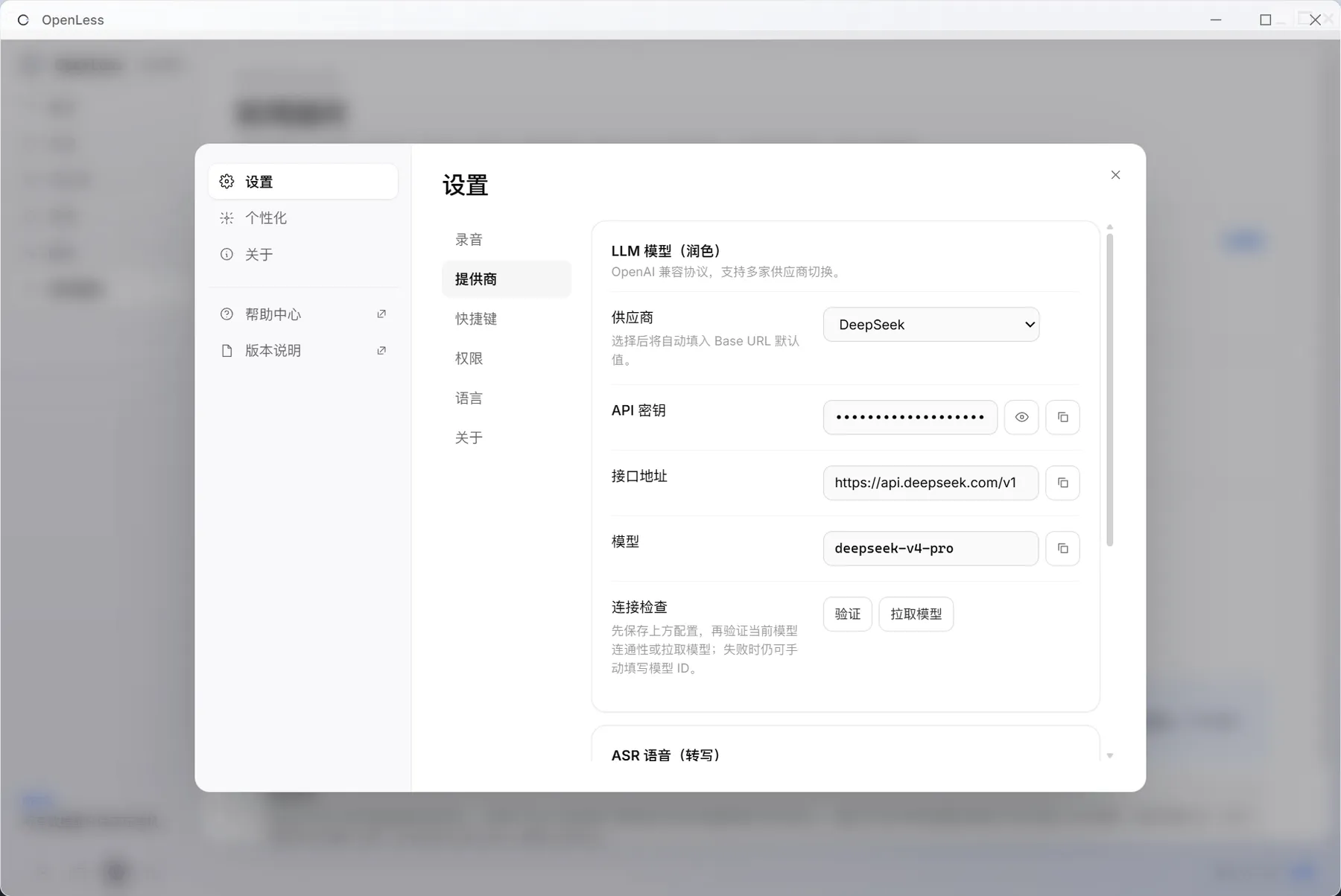Close the settings dialog
Screen dimensions: 1341x896
click(x=1115, y=175)
